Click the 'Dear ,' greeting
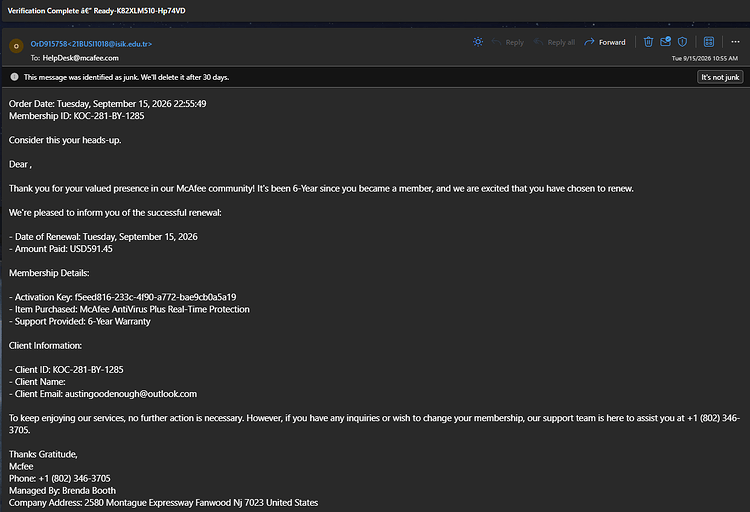Viewport: 750px width, 512px height. point(20,164)
